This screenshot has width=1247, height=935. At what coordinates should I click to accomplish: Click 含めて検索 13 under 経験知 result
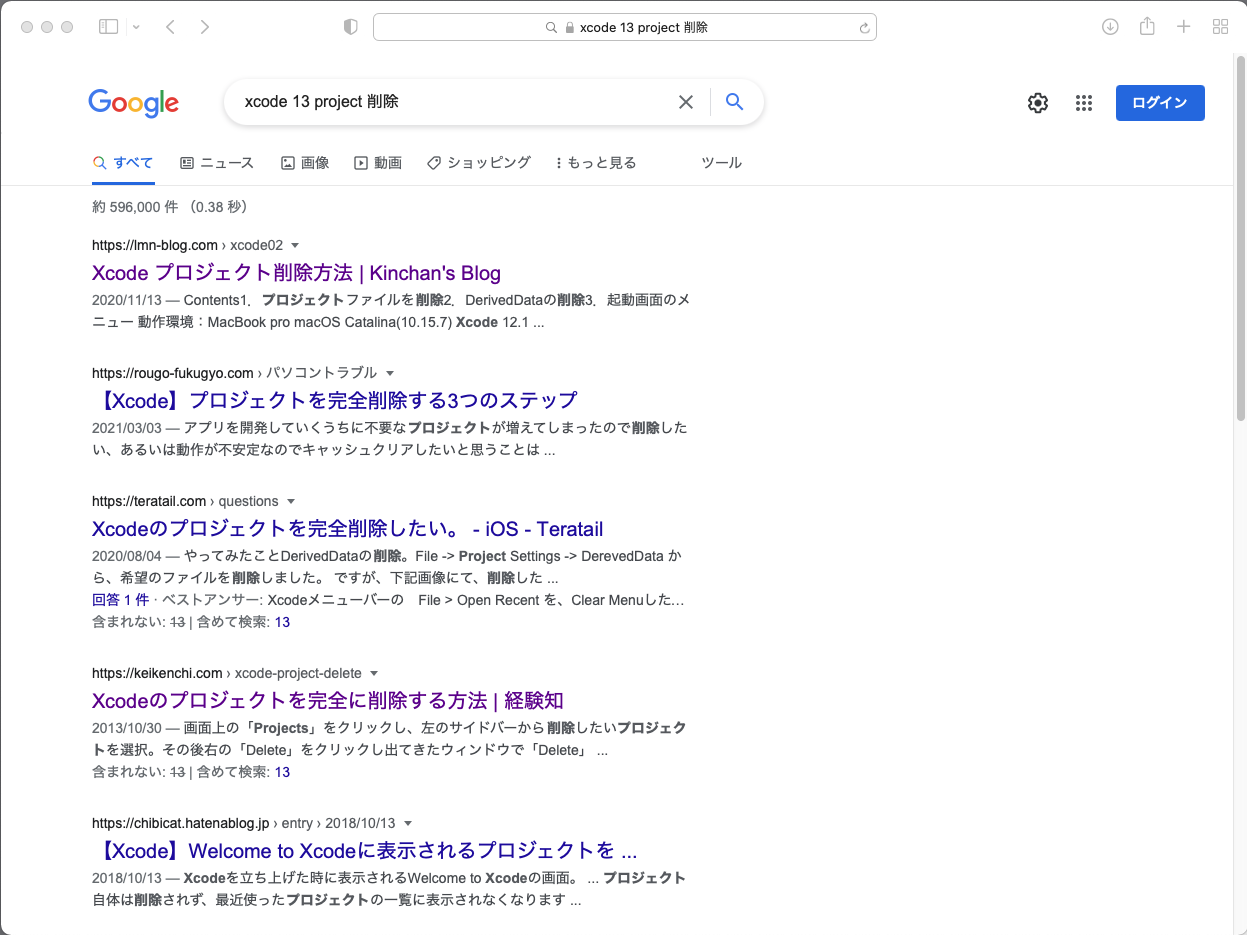point(282,772)
